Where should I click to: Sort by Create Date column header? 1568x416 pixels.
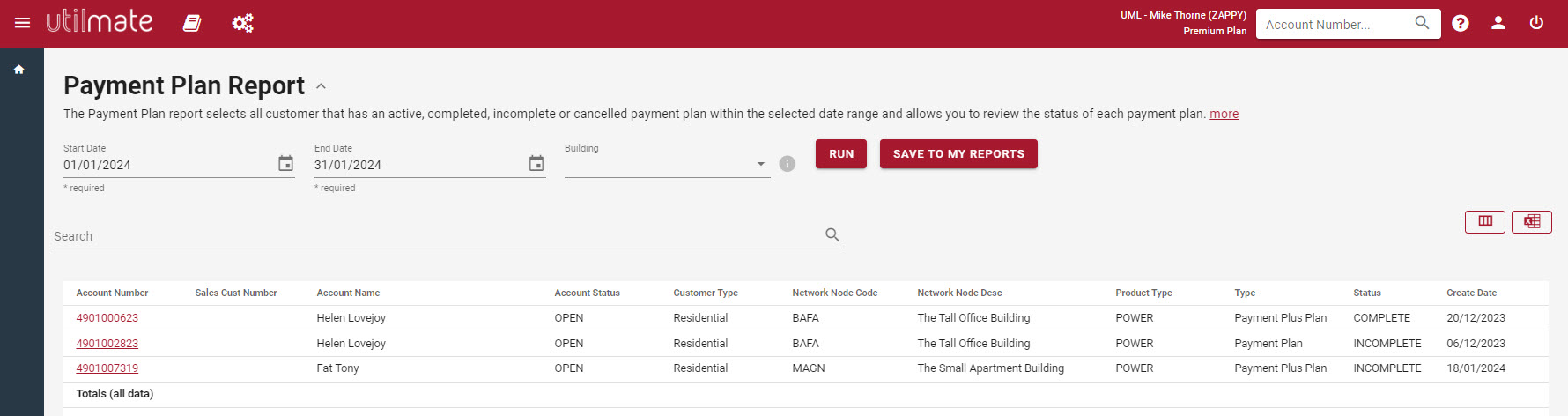(1471, 293)
